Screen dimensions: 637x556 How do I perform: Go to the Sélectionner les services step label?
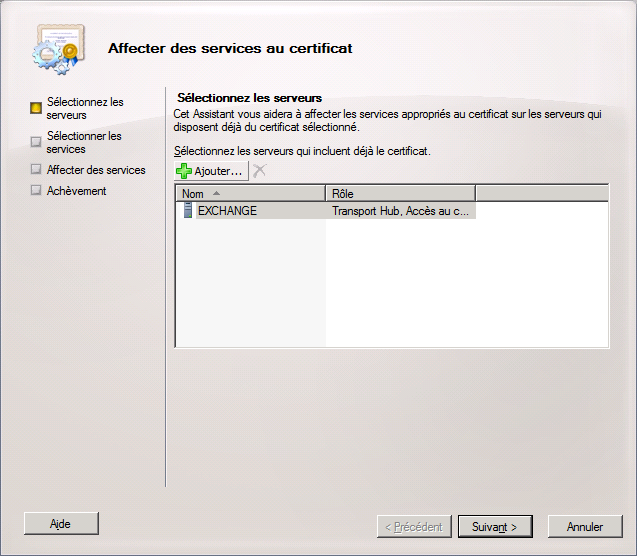click(x=84, y=142)
